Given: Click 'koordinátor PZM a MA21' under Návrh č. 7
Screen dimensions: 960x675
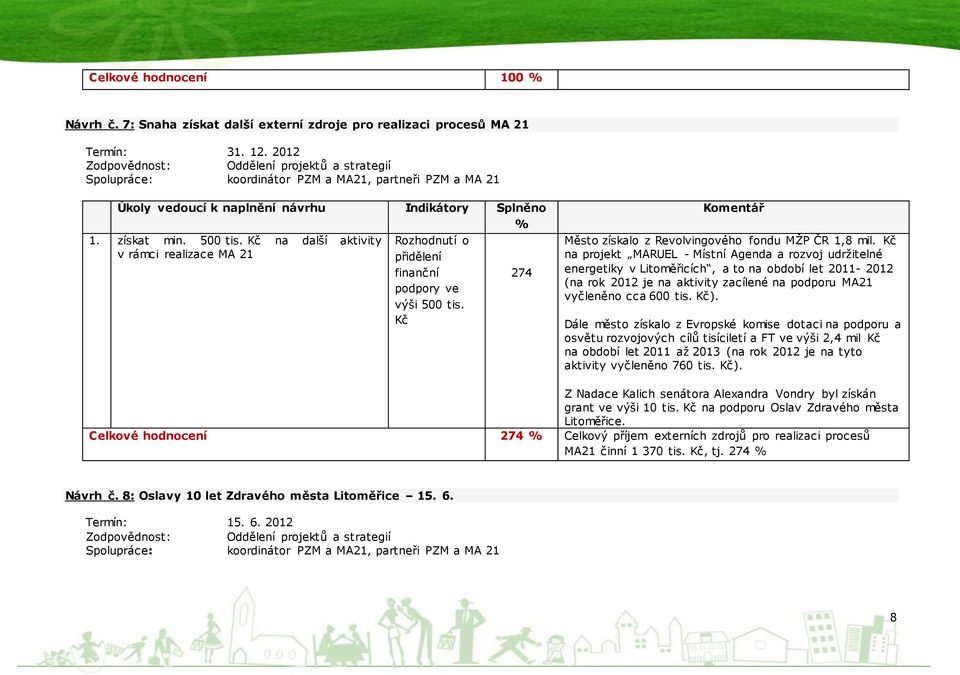Looking at the screenshot, I should (298, 180).
